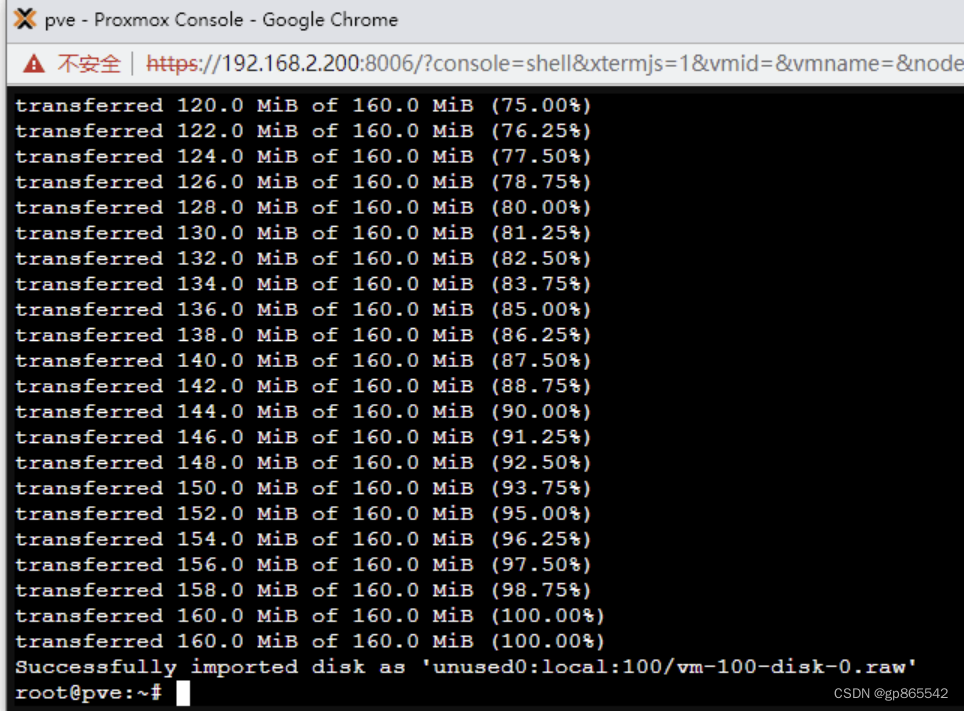
Task: Click the 'transferred 132.0 MiB' line
Action: coord(303,258)
